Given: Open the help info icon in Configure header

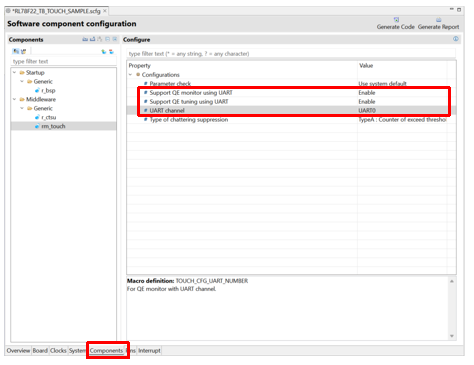Looking at the screenshot, I should tap(456, 39).
